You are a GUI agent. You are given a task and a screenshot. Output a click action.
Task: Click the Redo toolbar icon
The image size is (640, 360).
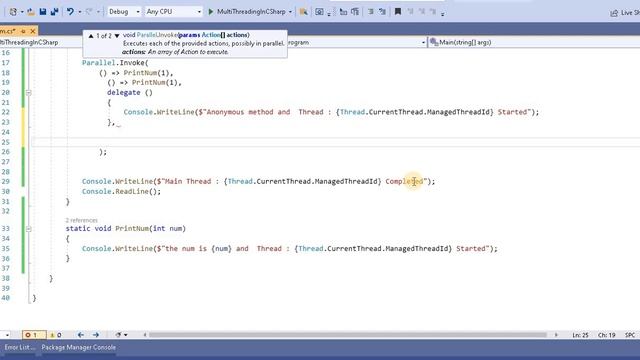tap(89, 12)
